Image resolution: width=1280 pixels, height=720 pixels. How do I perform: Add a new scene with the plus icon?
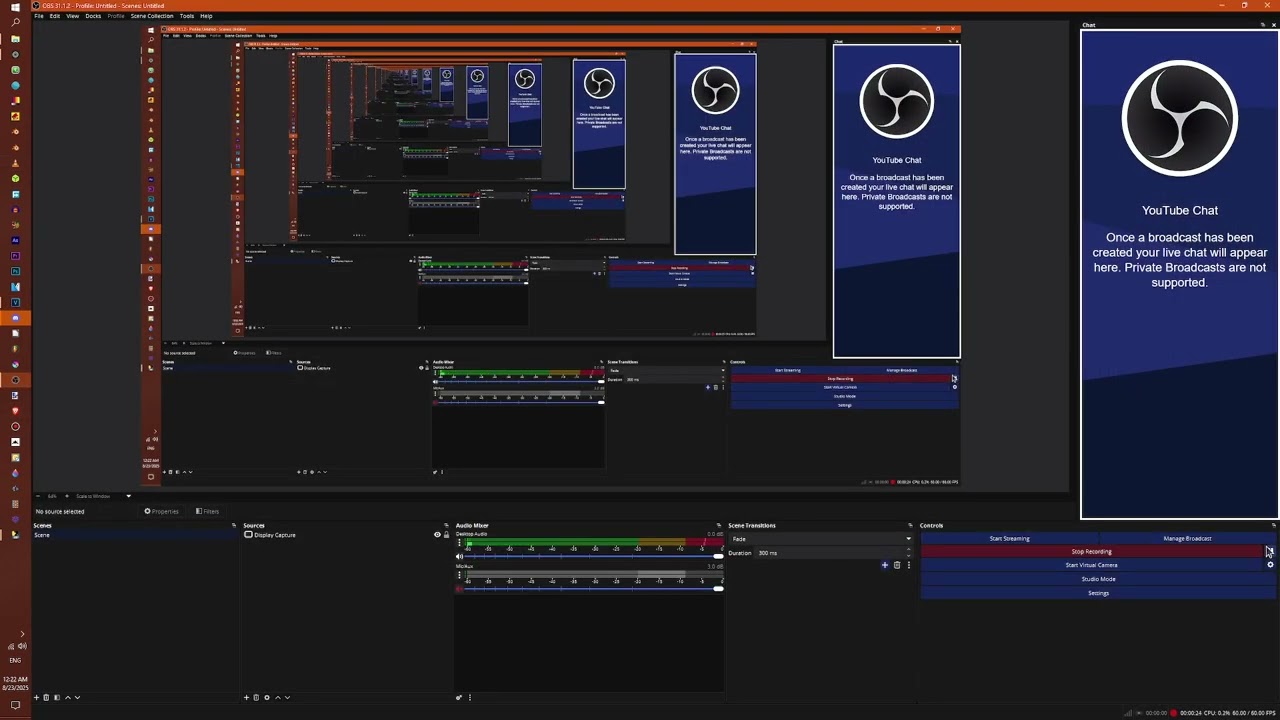coord(36,697)
